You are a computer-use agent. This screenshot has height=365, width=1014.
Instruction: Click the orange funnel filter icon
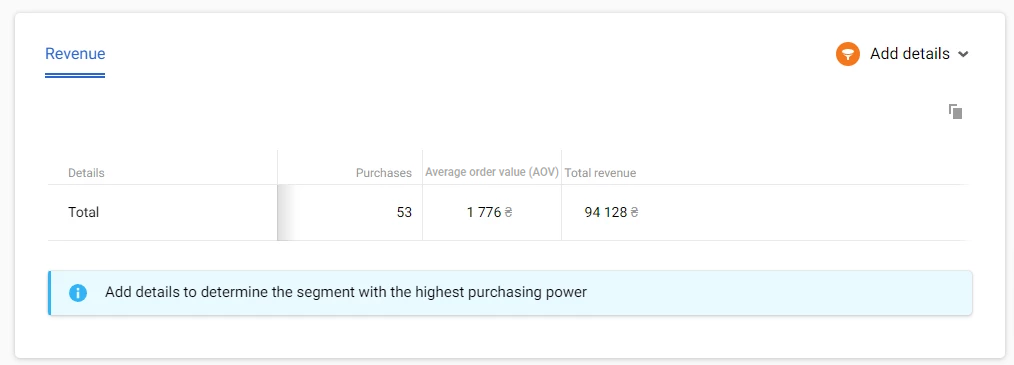pos(847,54)
